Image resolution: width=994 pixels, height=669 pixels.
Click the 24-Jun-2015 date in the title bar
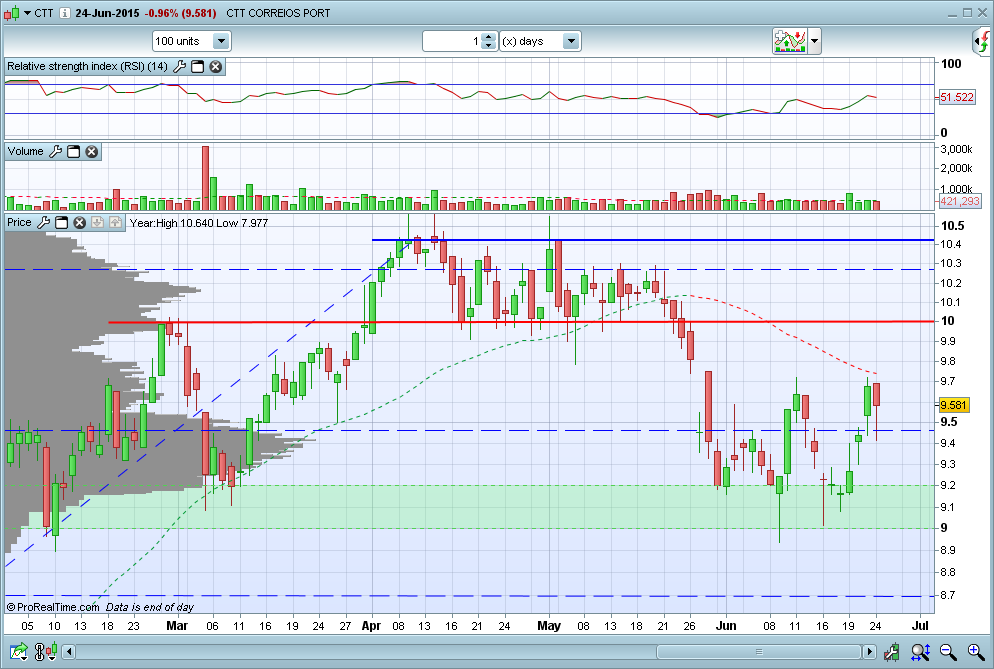point(107,13)
